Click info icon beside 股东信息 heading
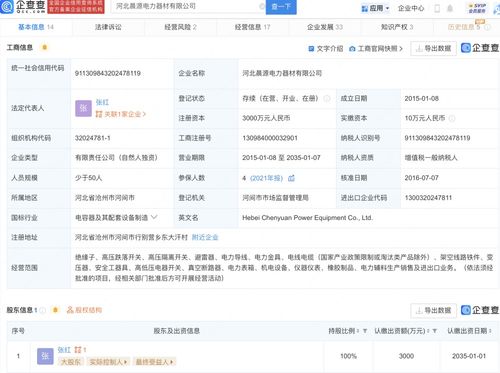The width and height of the screenshot is (500, 373). (42, 310)
